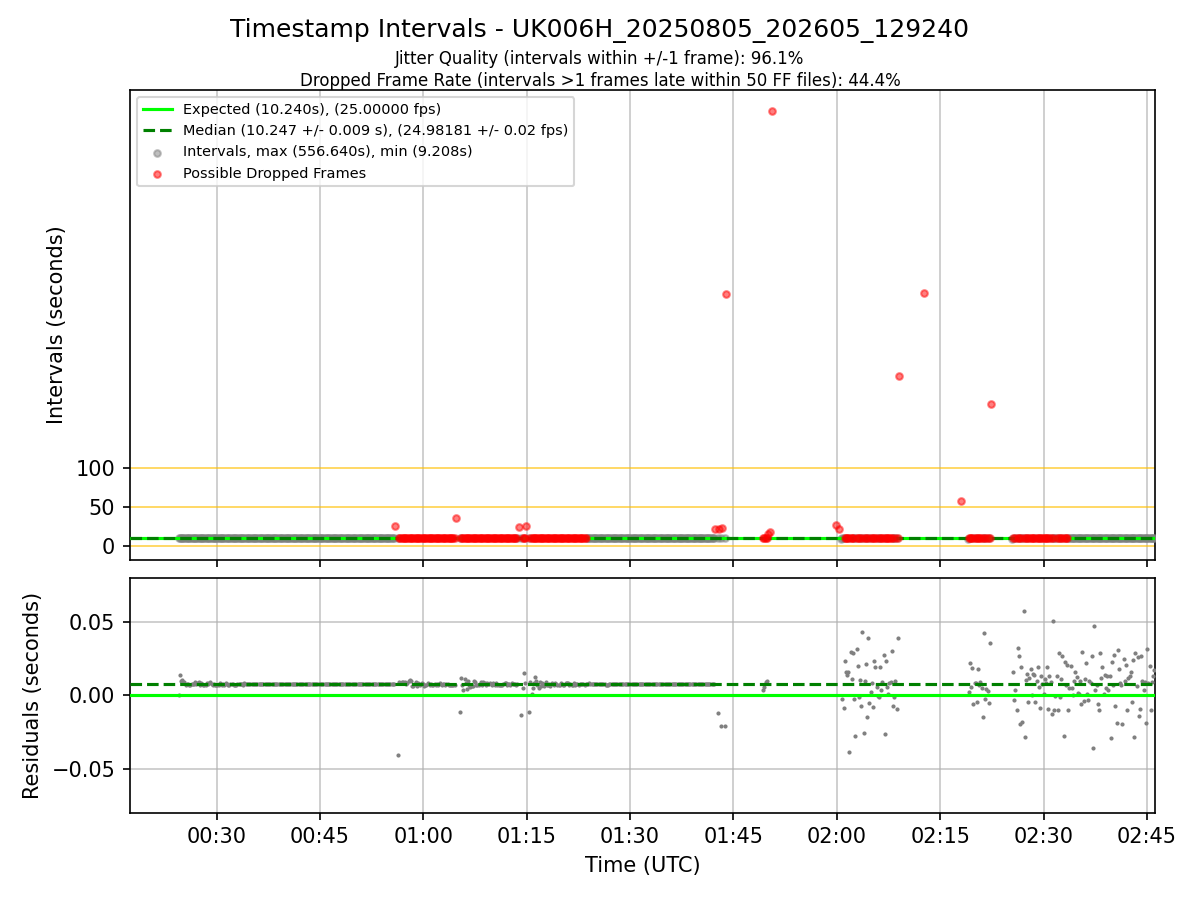This screenshot has height=900, width=1200.
Task: Click the 0.00 tick on the residuals axis
Action: coord(92,695)
